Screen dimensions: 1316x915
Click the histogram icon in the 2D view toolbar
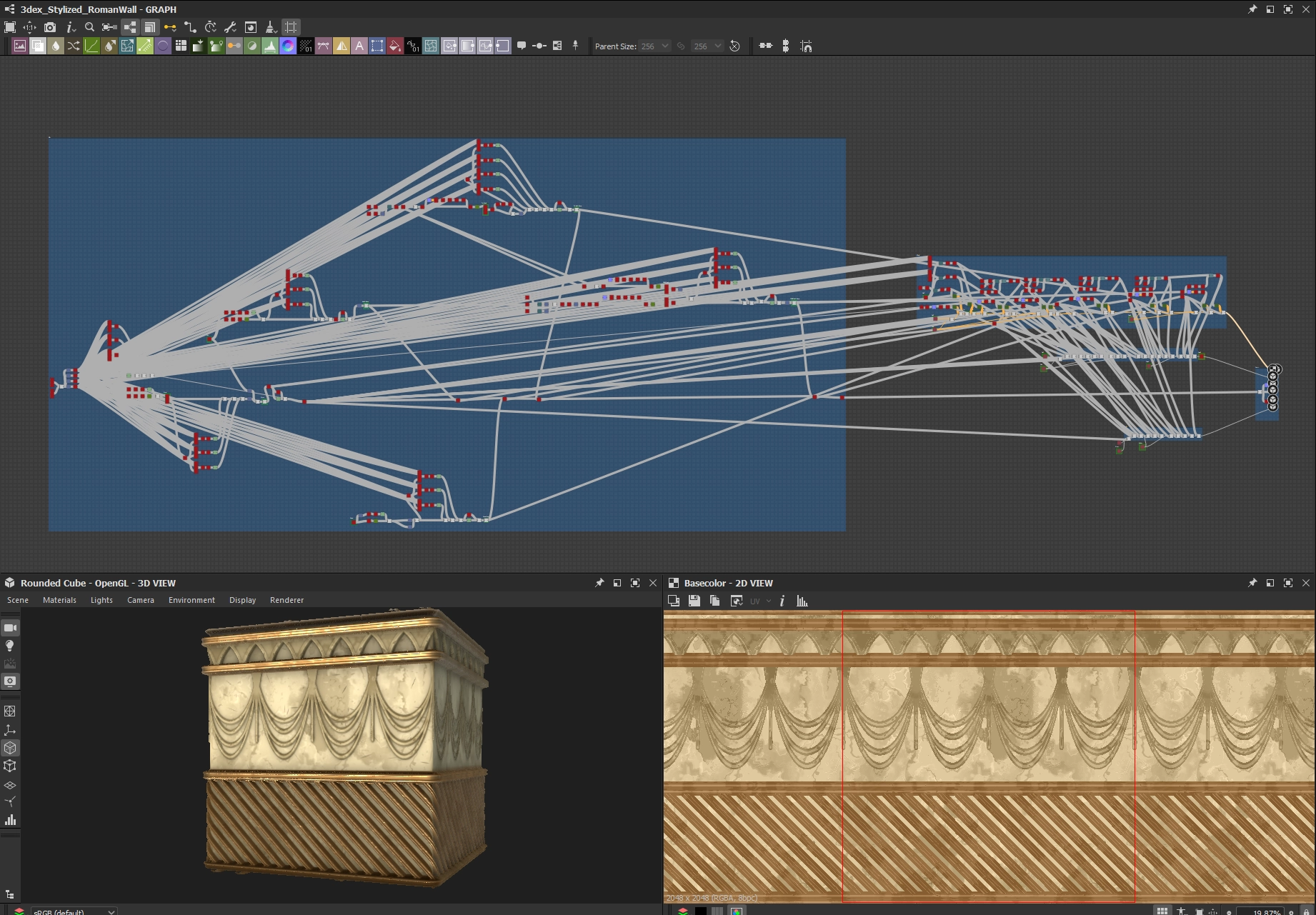802,601
